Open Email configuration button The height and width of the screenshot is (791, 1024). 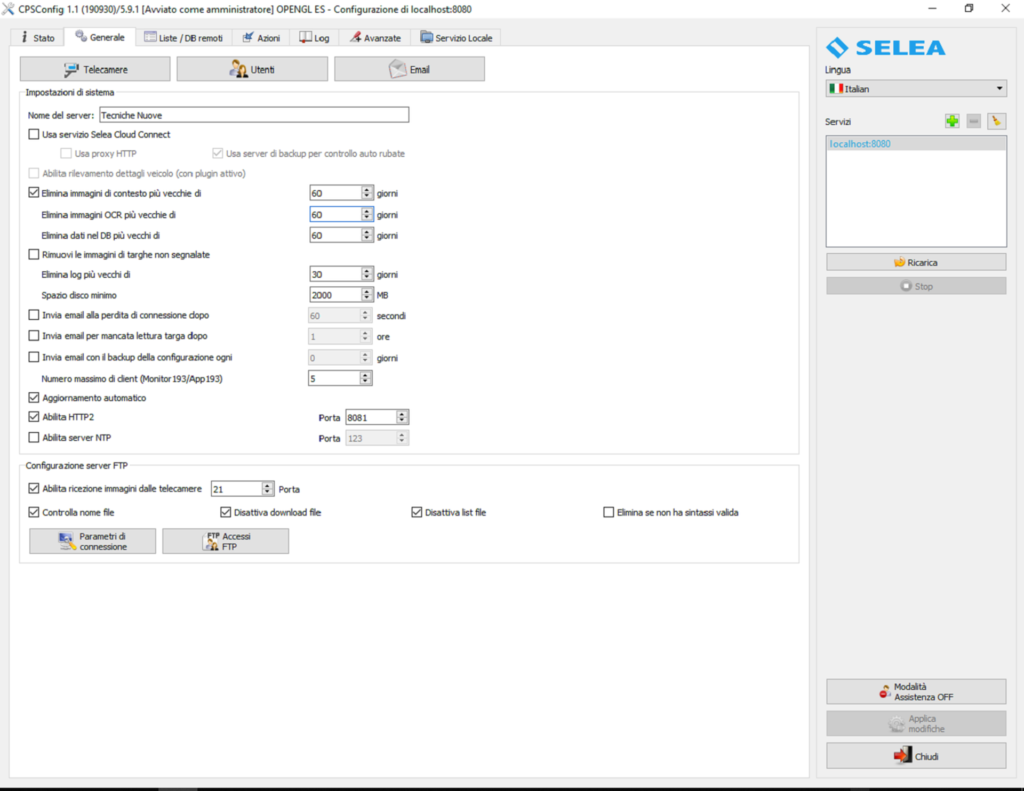pos(409,69)
